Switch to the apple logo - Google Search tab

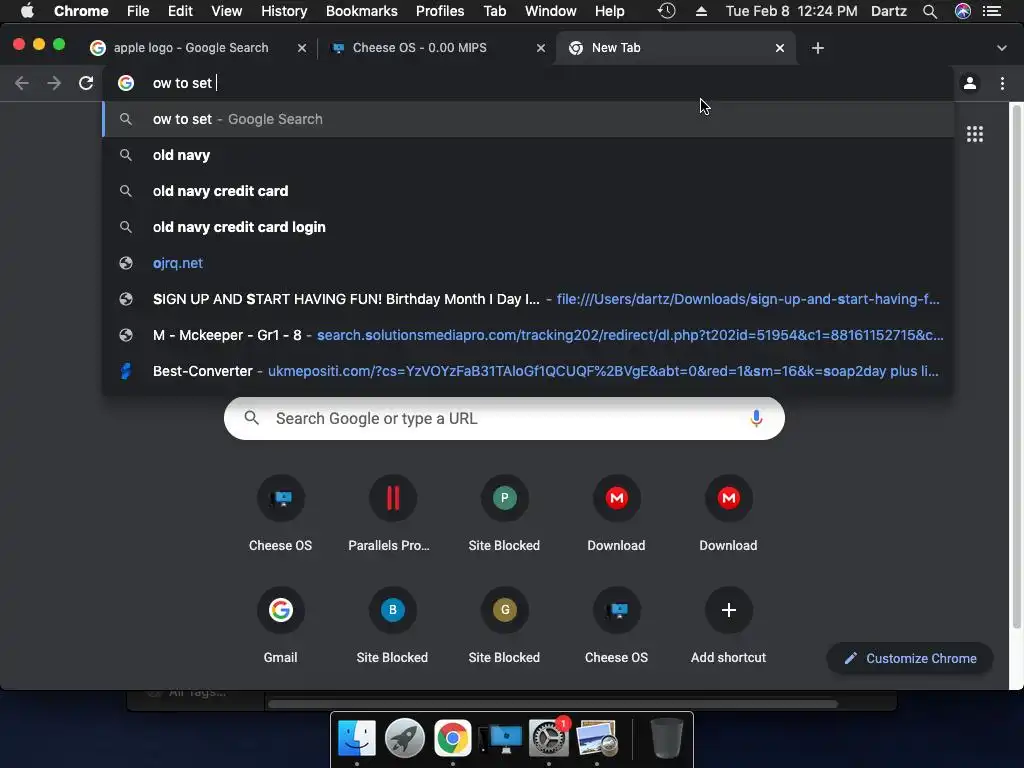[191, 48]
